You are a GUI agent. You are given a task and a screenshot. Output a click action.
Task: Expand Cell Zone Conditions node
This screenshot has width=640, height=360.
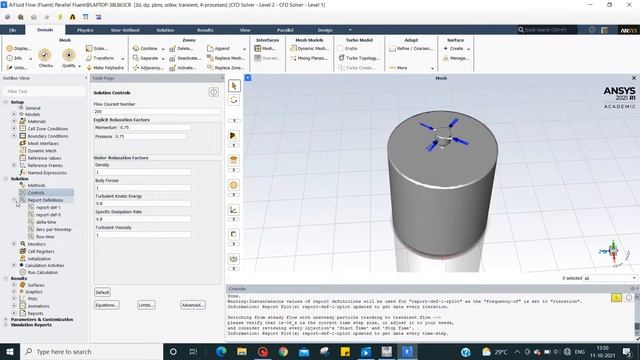14,129
